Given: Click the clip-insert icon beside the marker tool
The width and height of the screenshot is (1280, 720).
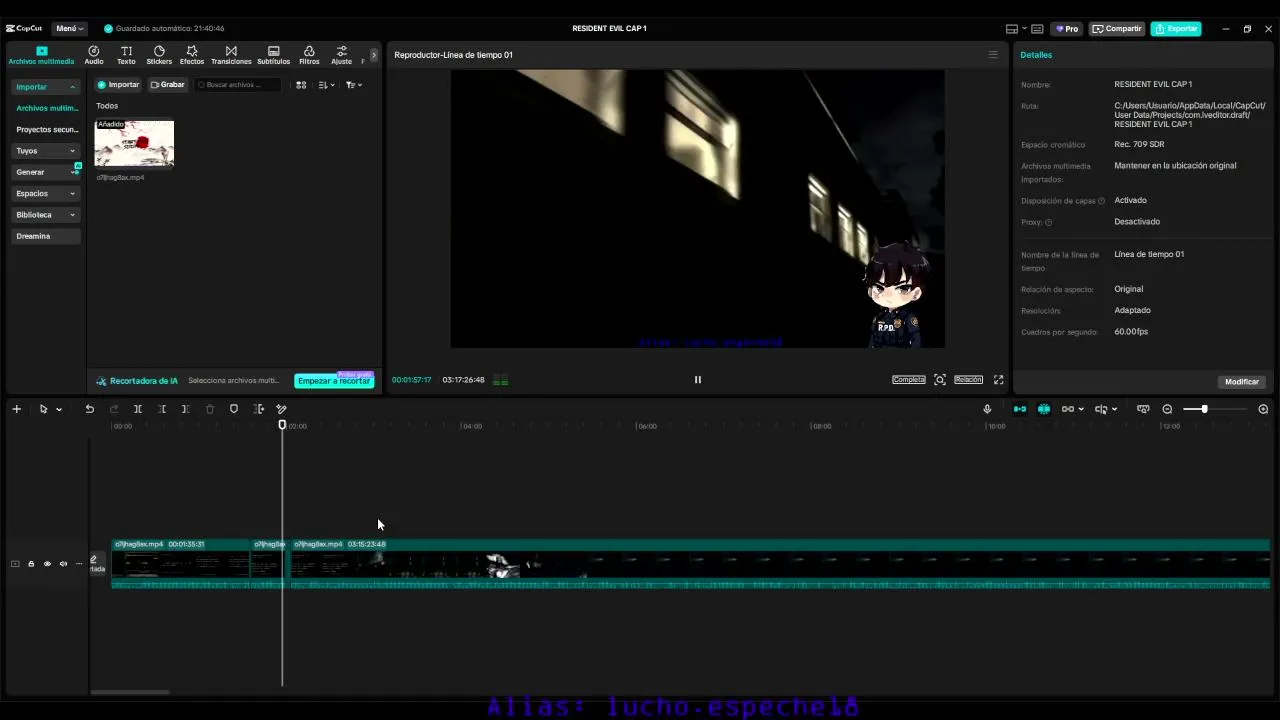Looking at the screenshot, I should tap(258, 409).
